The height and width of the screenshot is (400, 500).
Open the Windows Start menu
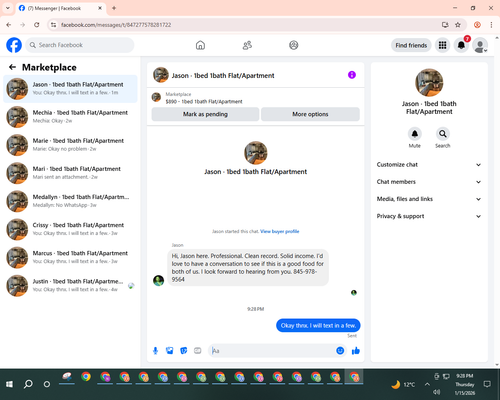(x=9, y=384)
